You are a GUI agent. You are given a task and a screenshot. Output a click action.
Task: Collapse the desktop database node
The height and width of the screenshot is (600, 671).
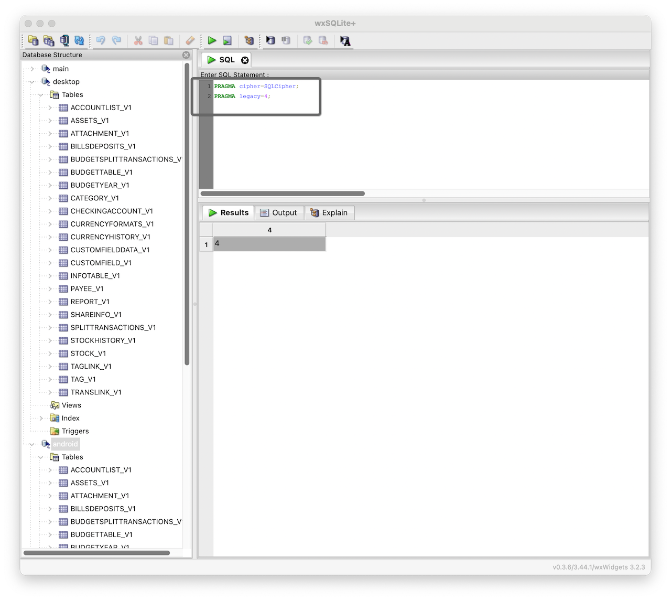pyautogui.click(x=32, y=81)
